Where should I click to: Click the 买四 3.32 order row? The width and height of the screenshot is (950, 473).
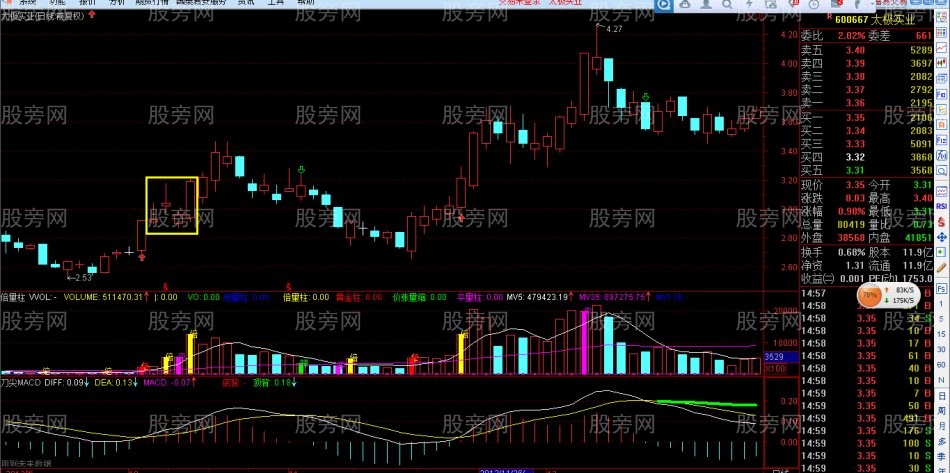[867, 157]
